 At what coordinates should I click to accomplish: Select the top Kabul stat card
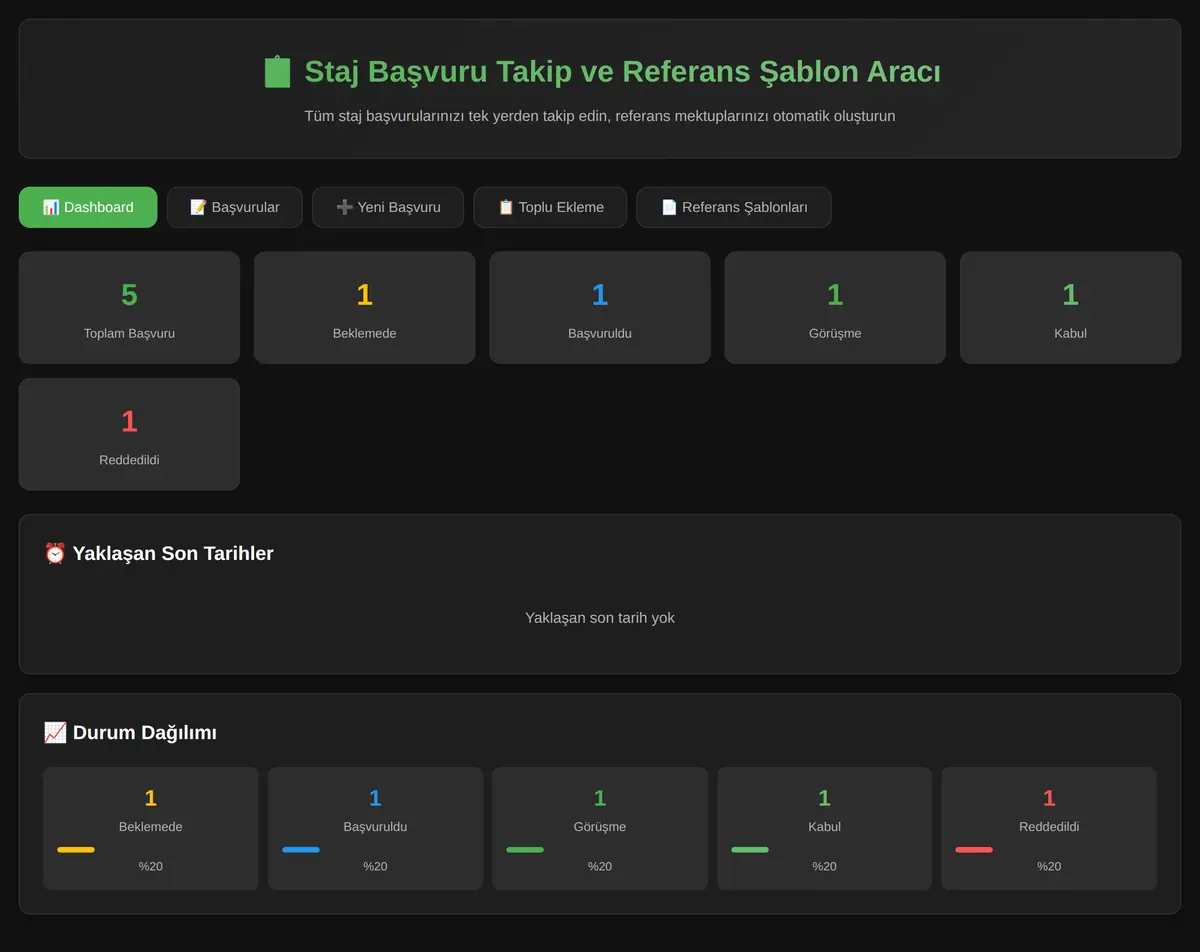click(1070, 307)
